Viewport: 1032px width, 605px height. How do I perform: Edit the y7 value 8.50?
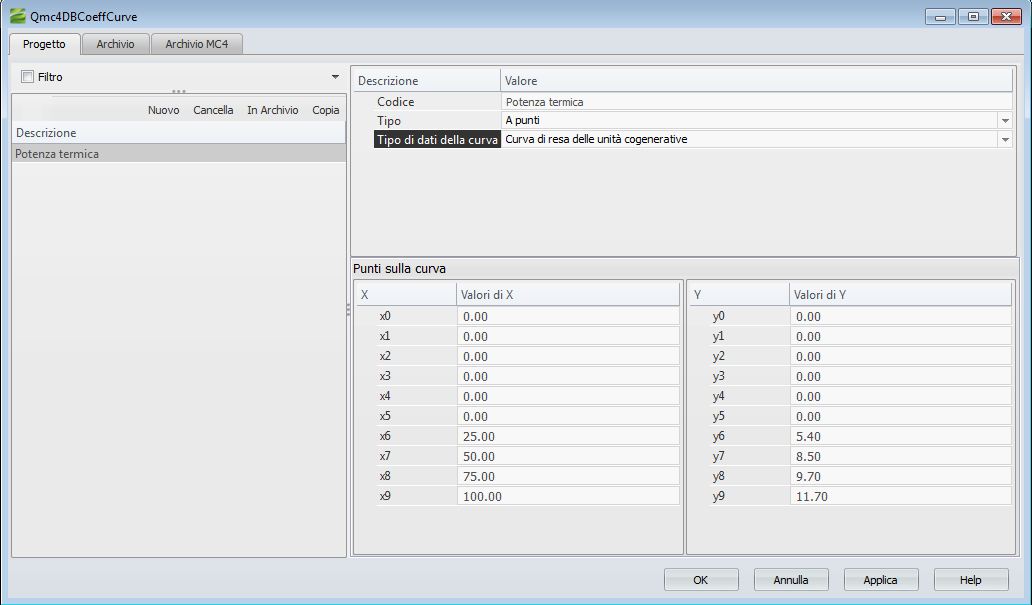[900, 456]
